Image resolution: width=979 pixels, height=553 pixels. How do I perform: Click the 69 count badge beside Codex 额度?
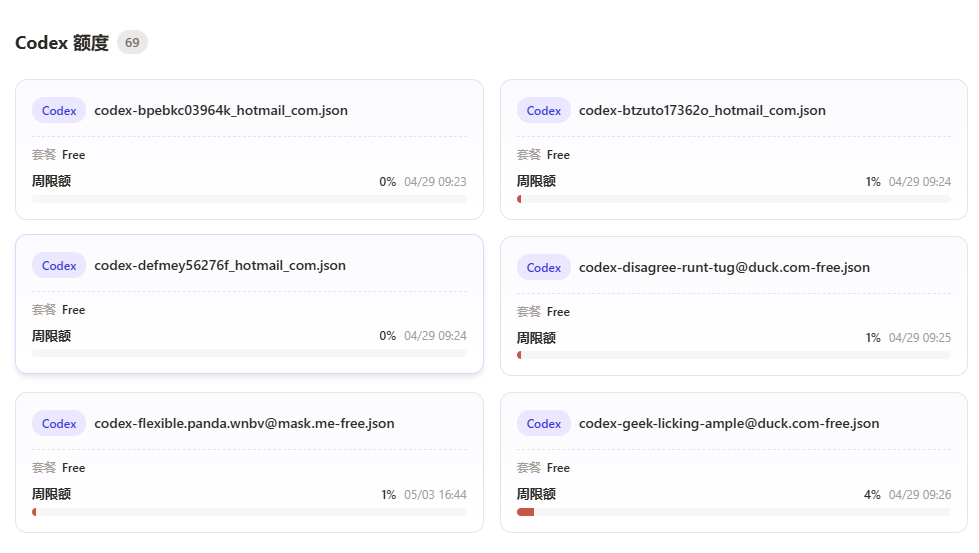coord(132,42)
